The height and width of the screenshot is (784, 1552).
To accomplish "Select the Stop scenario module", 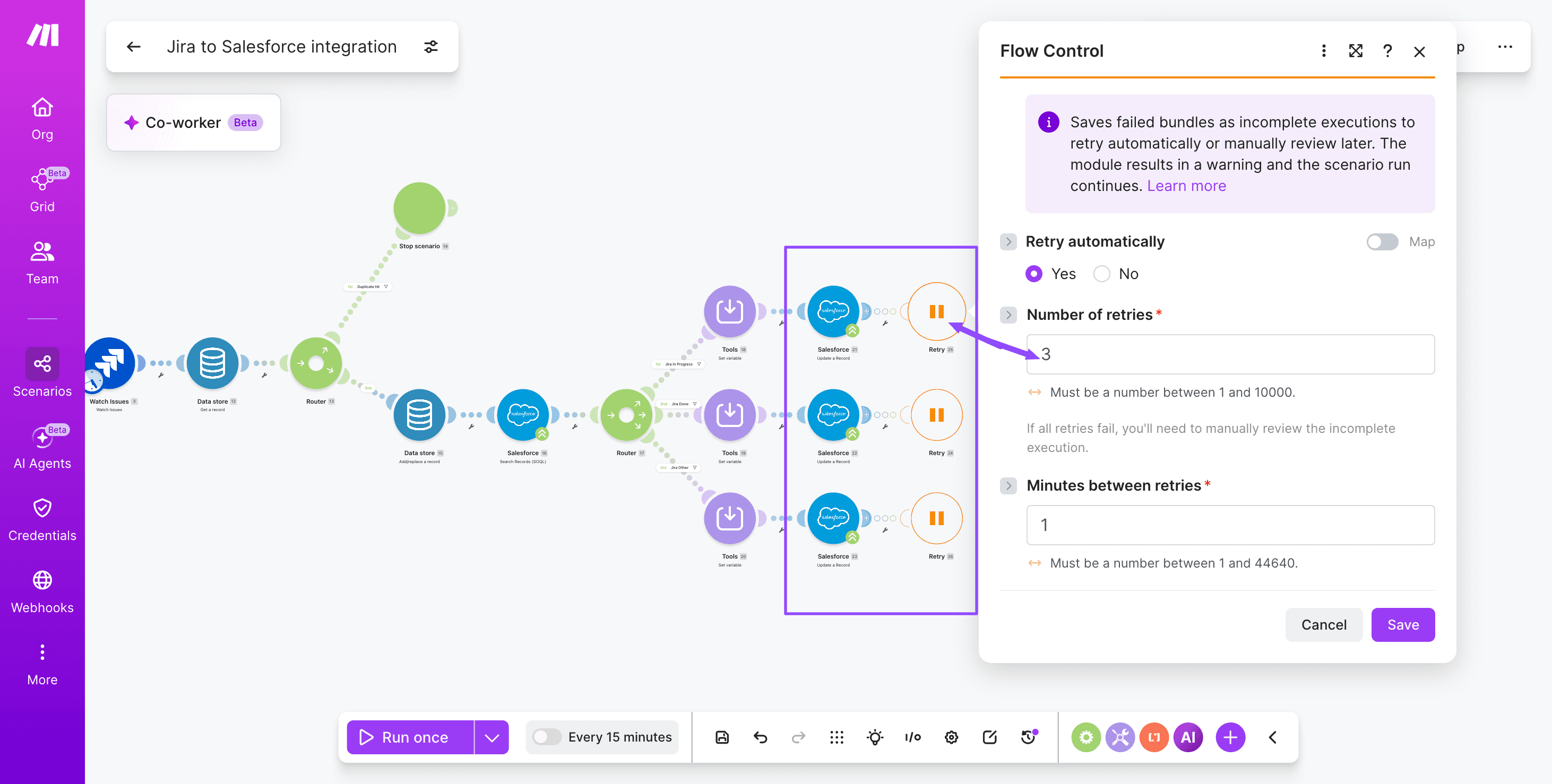I will click(419, 208).
